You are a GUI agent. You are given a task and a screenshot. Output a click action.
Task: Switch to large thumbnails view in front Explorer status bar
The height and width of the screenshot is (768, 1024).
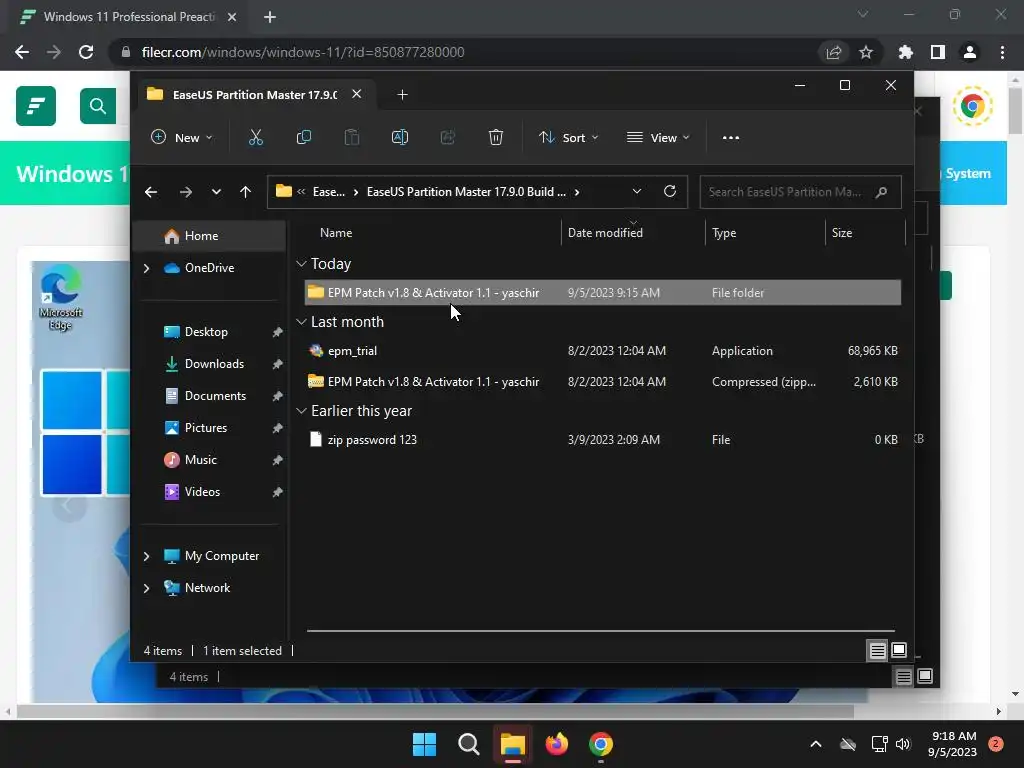coord(899,650)
